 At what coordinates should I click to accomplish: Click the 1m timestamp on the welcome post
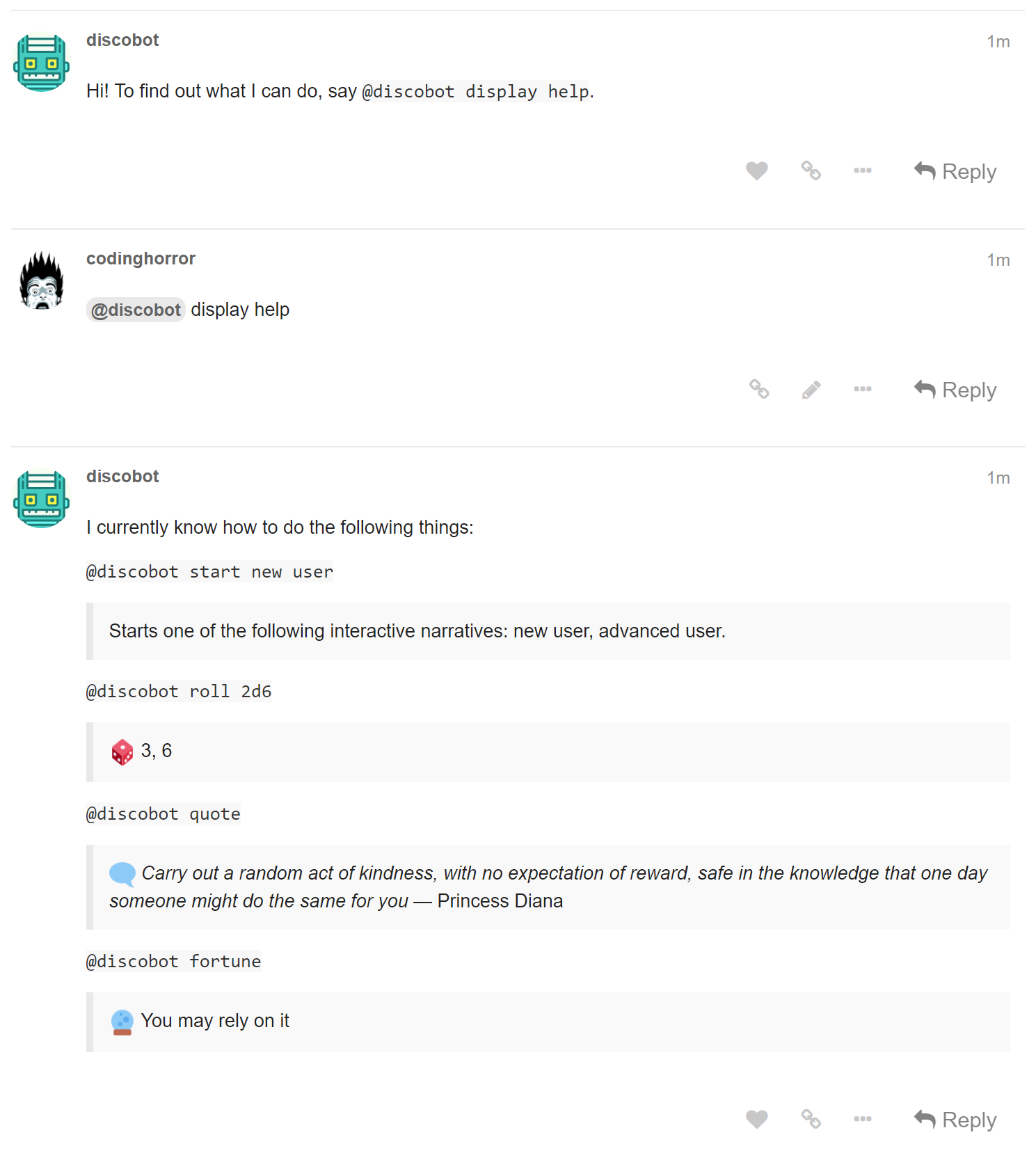(999, 41)
